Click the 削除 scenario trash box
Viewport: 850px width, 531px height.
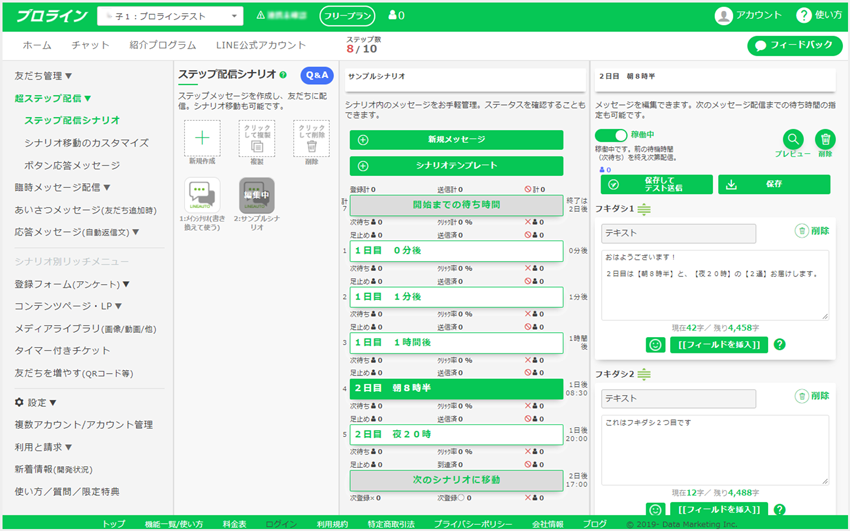tap(311, 138)
